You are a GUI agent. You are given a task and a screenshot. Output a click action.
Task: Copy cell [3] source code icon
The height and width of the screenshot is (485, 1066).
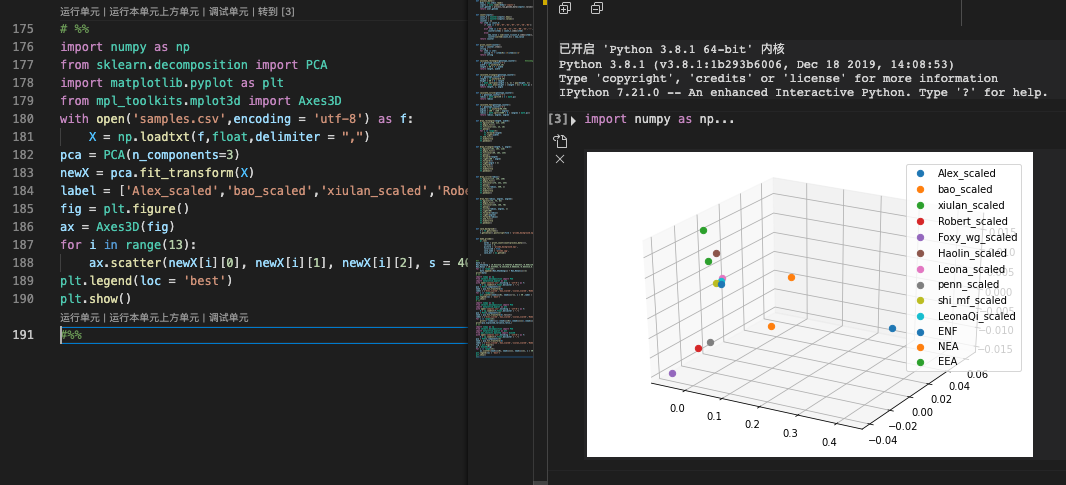560,141
